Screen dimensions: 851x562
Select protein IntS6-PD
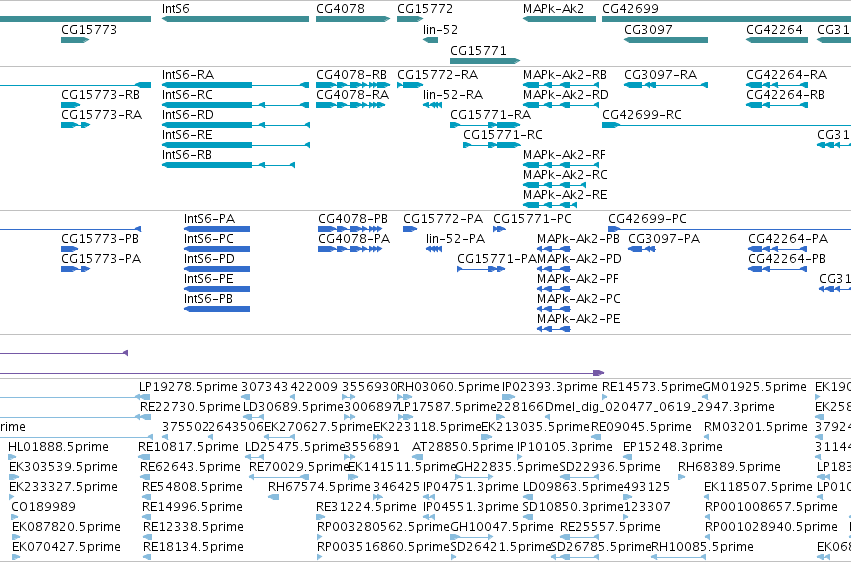(x=217, y=269)
